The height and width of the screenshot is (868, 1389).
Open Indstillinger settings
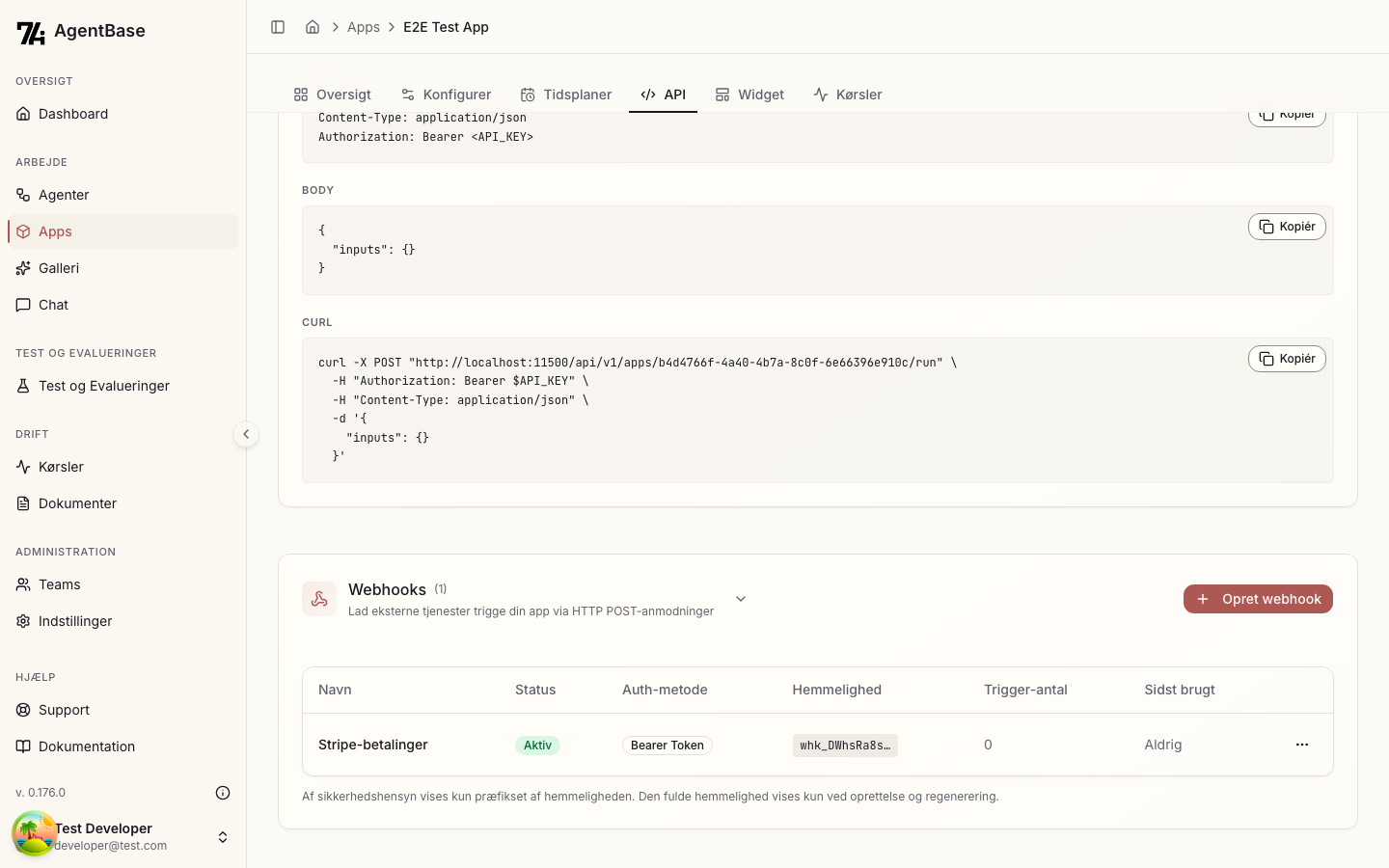click(x=123, y=621)
